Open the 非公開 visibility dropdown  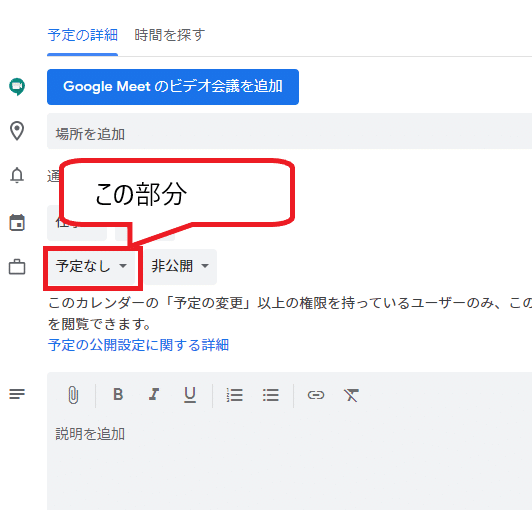pos(180,267)
